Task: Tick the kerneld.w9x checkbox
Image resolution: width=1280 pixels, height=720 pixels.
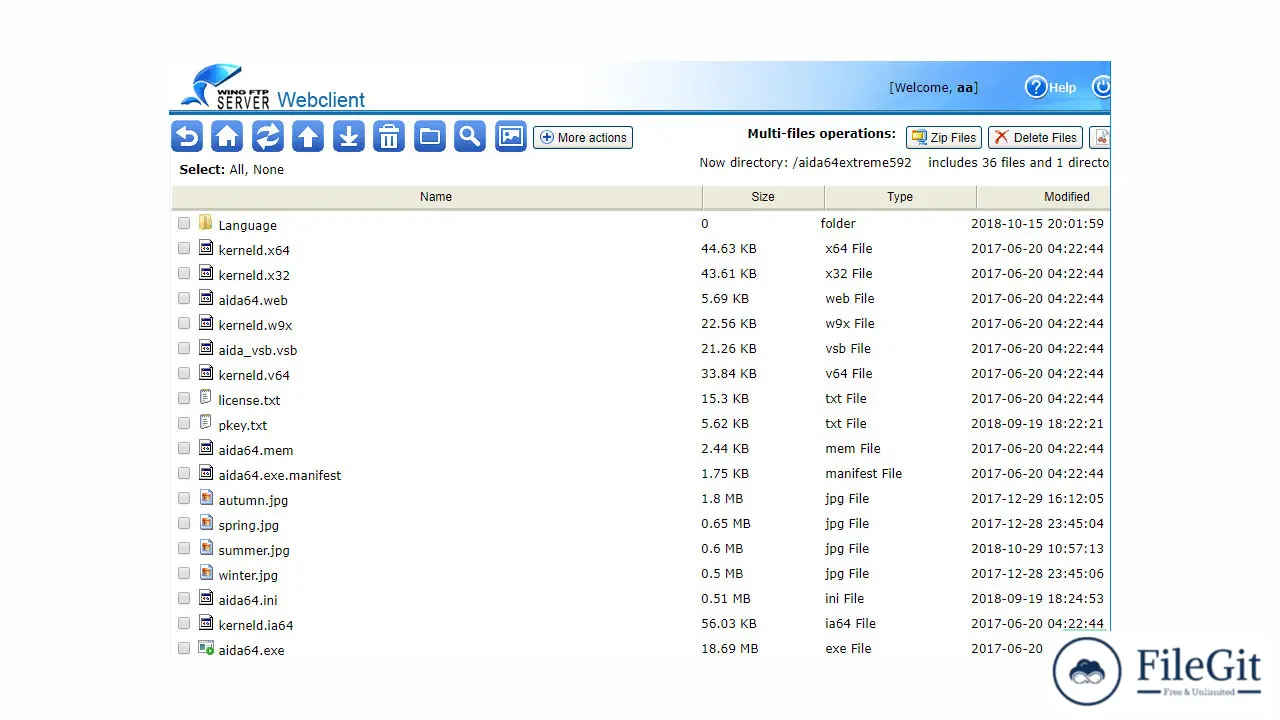Action: tap(184, 323)
